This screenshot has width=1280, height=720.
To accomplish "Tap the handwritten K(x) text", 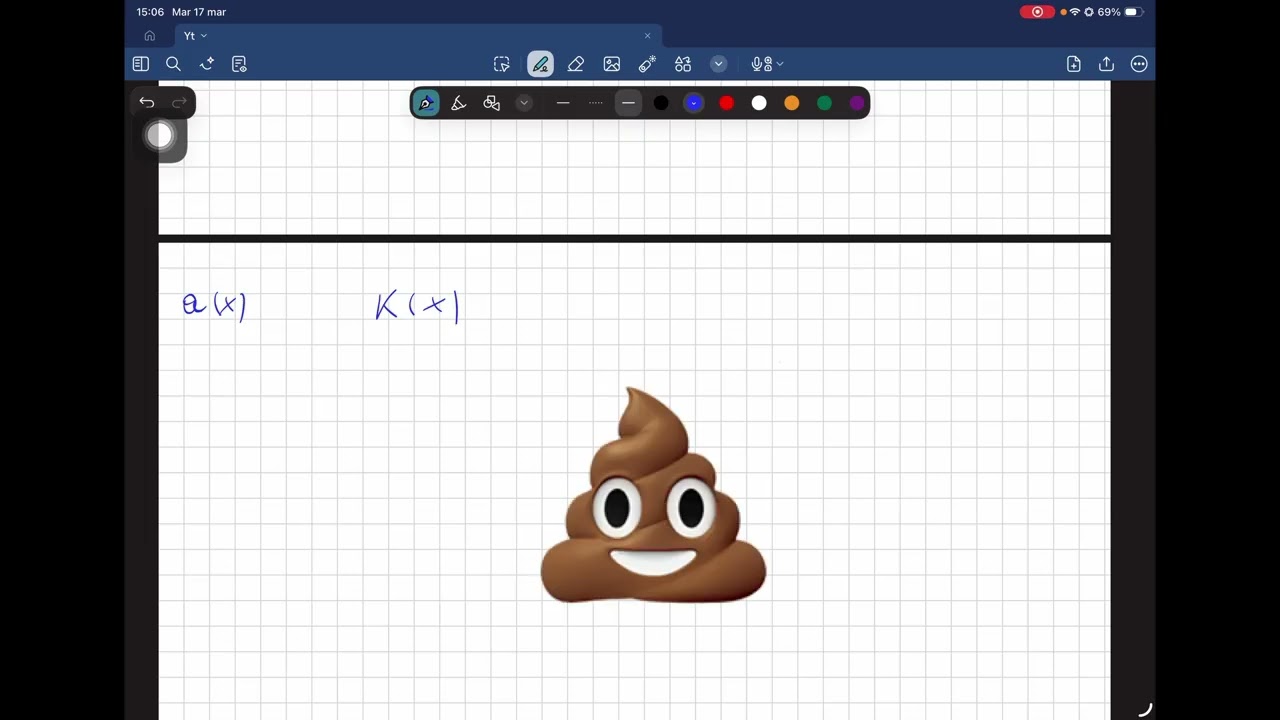I will tap(417, 306).
